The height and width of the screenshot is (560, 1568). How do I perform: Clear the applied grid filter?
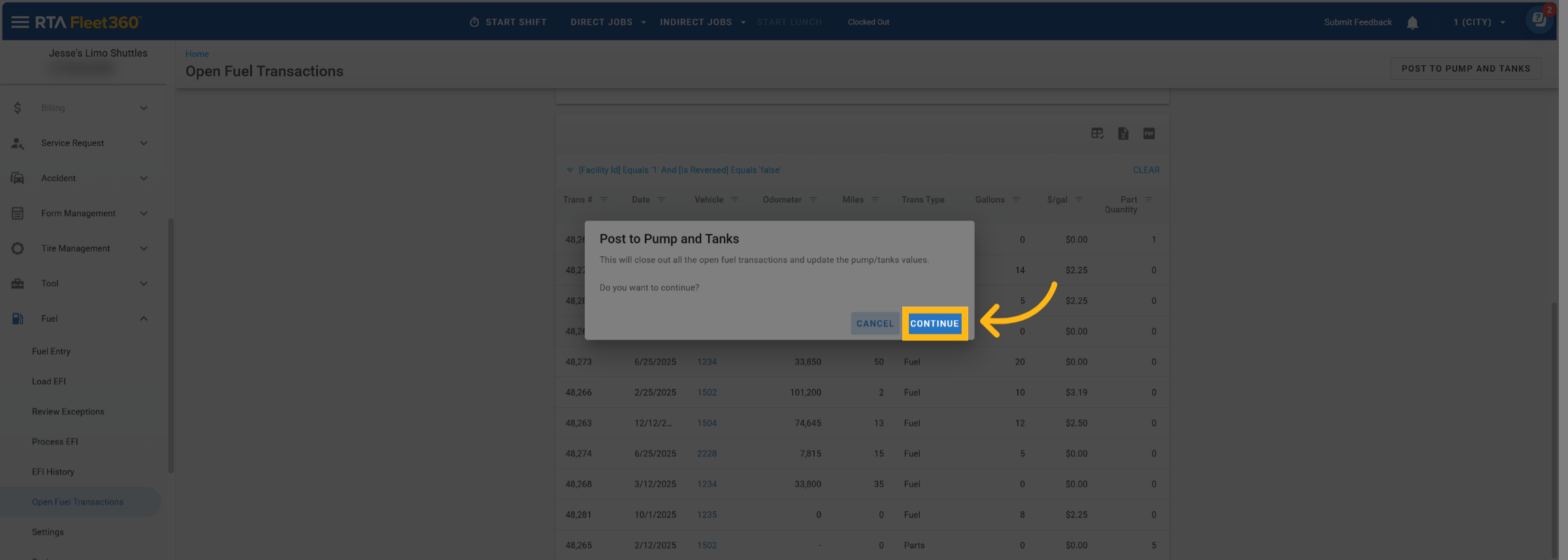pos(1146,170)
